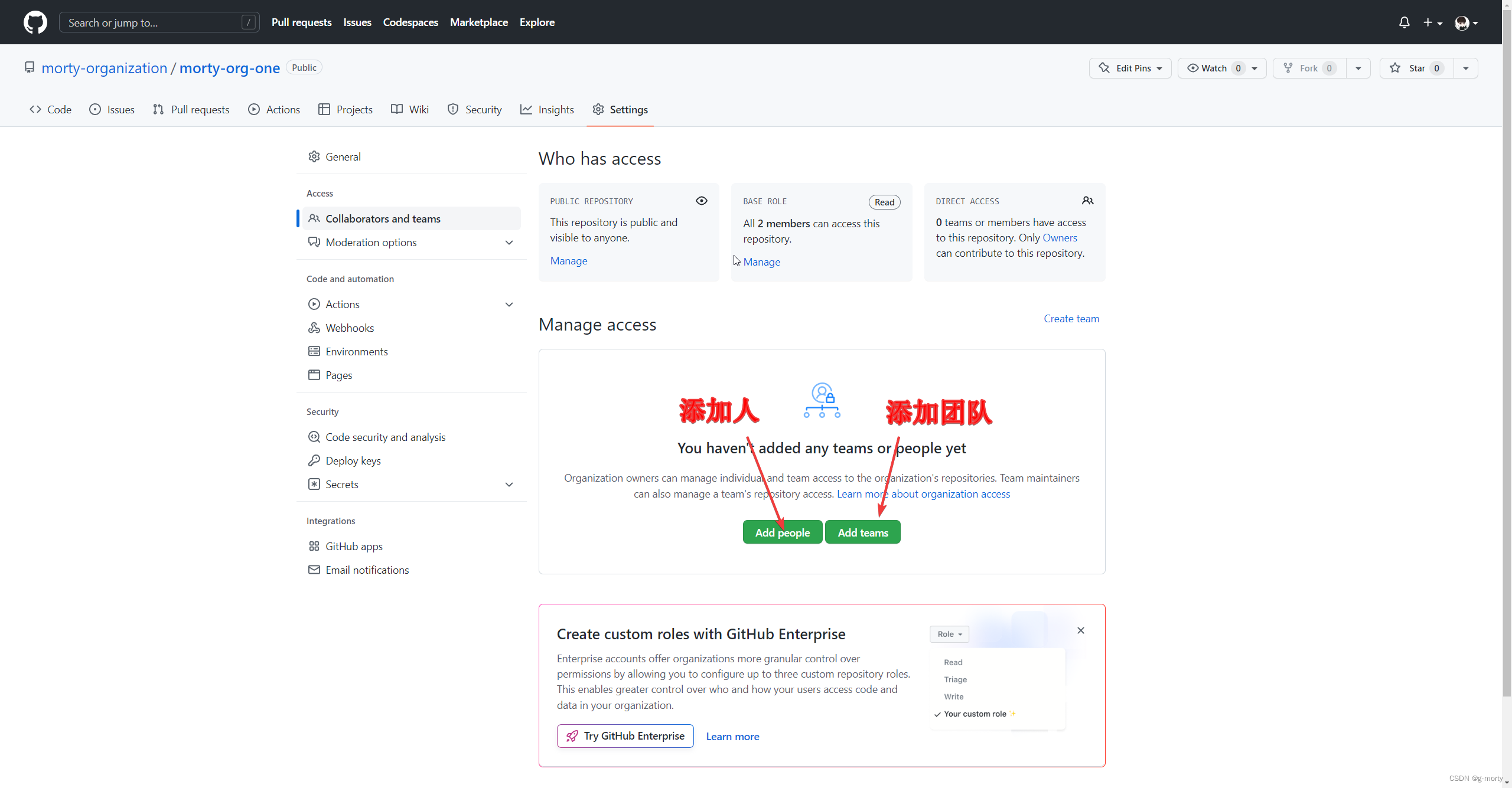Open Codespaces in top navigation
Screen dimensions: 1512x788
tap(410, 22)
